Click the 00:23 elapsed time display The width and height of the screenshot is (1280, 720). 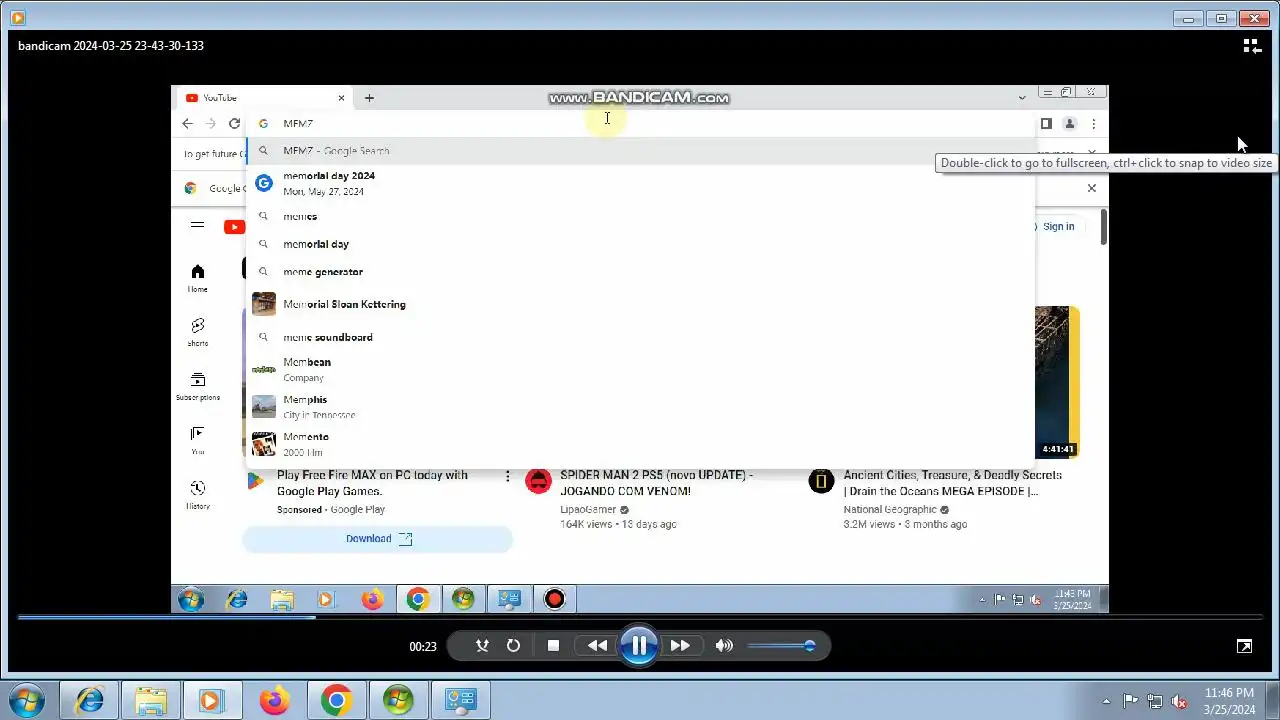tap(423, 647)
